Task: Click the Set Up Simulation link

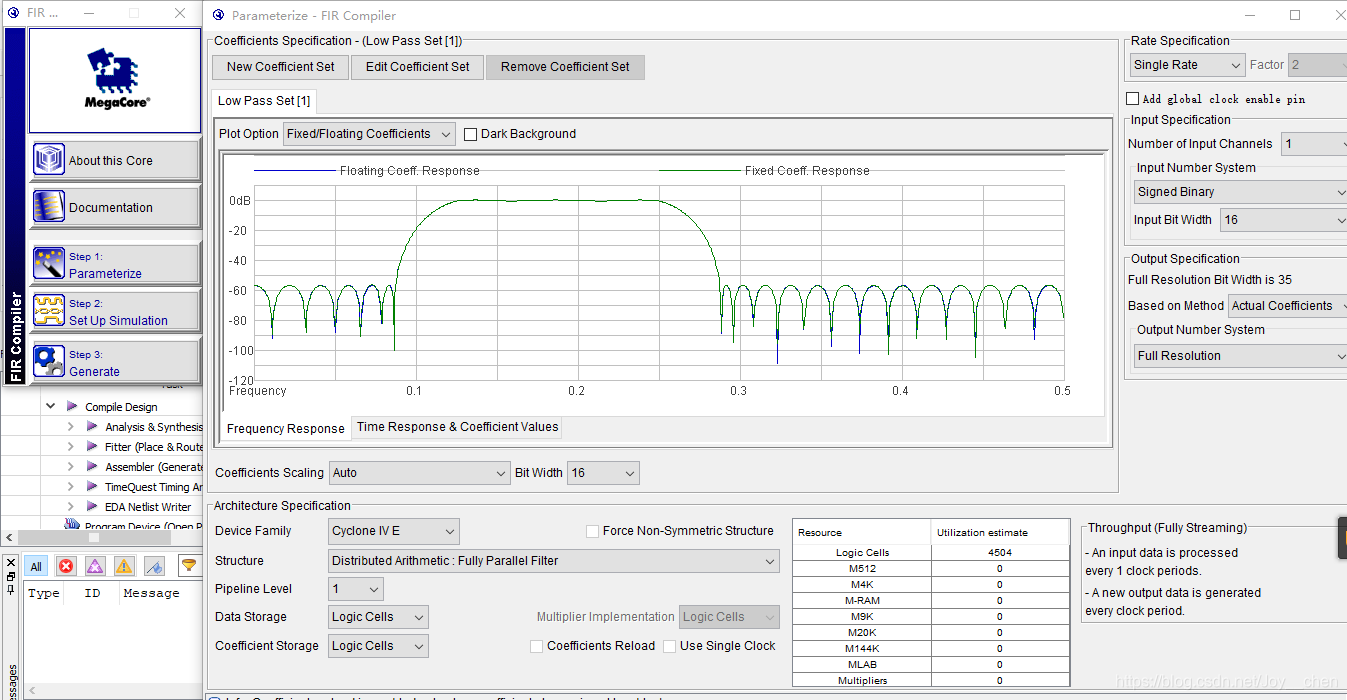Action: pyautogui.click(x=118, y=321)
